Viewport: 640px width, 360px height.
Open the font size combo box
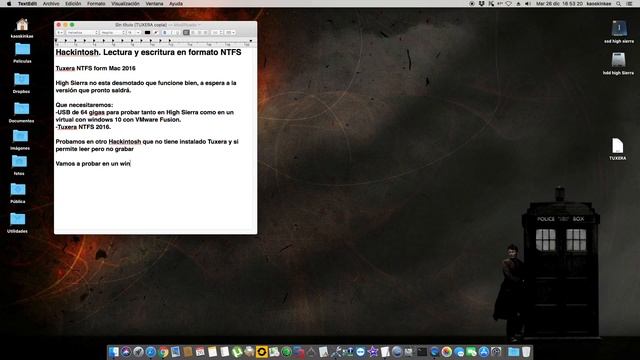click(x=133, y=33)
